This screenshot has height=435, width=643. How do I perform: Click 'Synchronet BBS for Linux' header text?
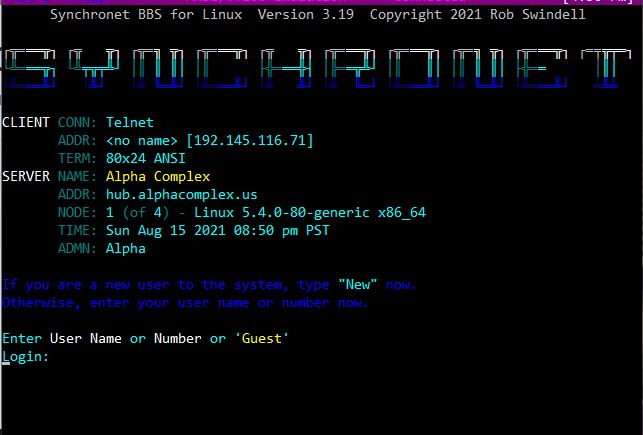click(x=146, y=15)
